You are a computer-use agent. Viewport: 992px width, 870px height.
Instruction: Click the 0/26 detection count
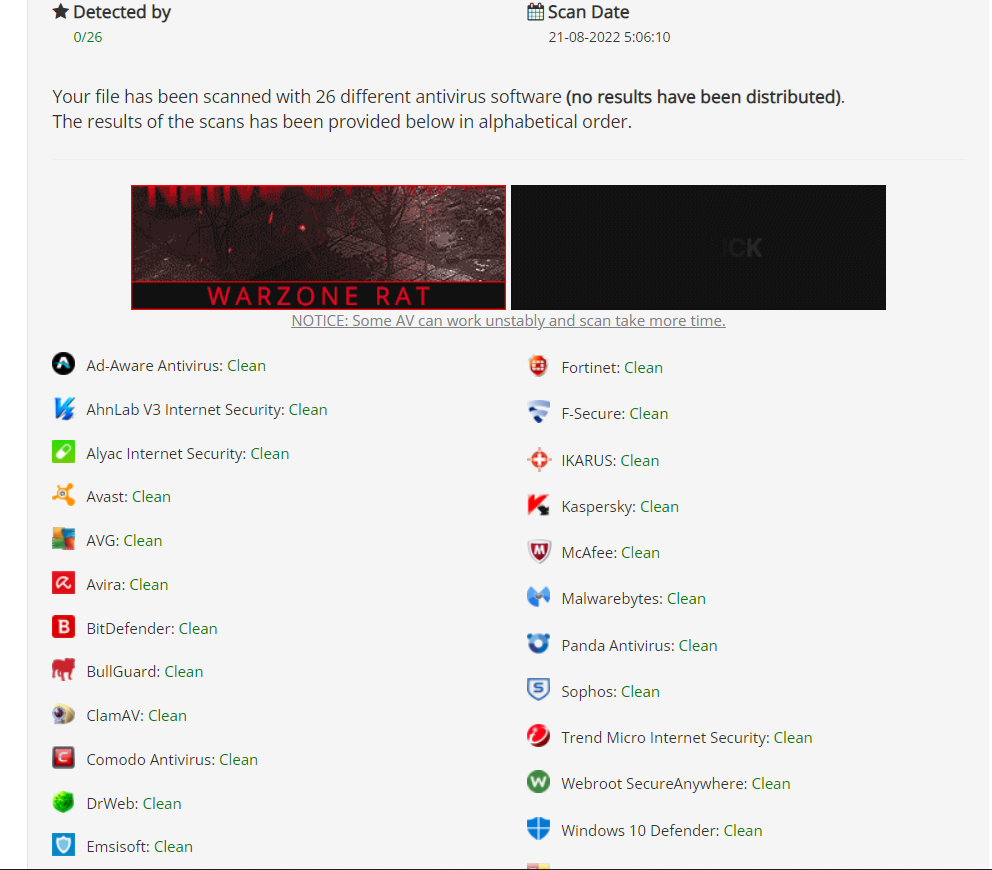[x=87, y=37]
